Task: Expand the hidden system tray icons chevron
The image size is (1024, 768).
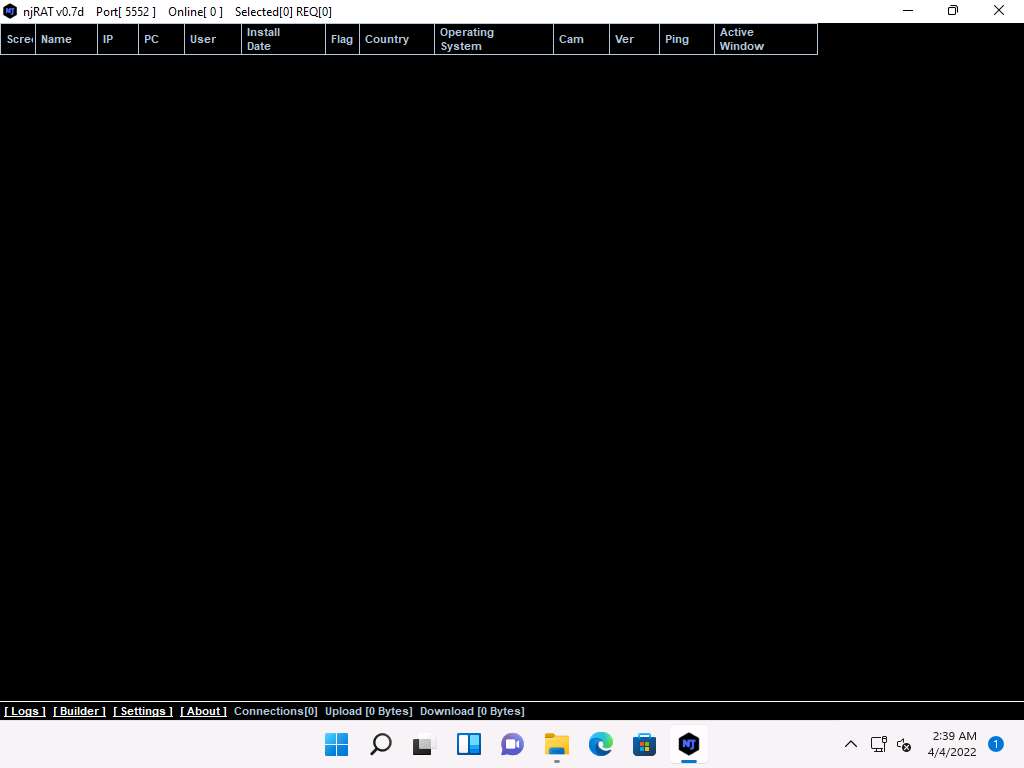Action: coord(851,744)
